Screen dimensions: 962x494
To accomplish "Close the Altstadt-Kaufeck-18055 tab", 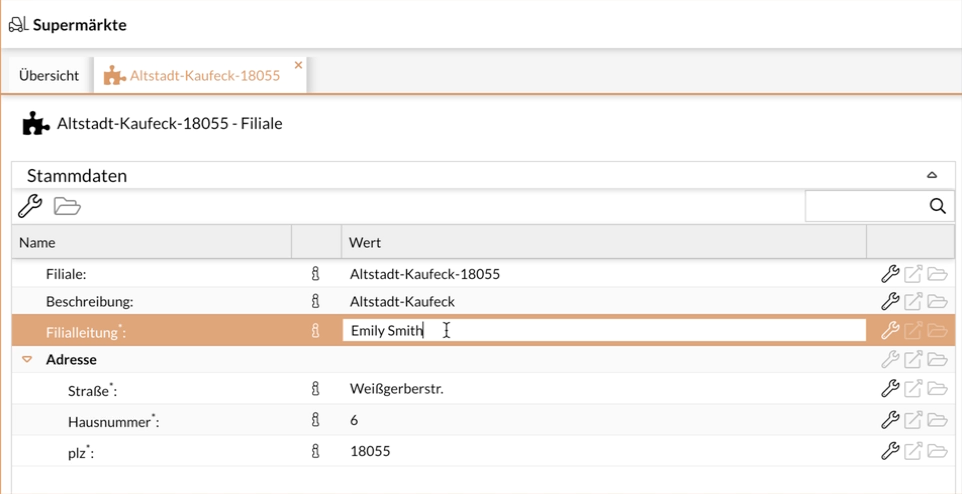I will coord(298,65).
